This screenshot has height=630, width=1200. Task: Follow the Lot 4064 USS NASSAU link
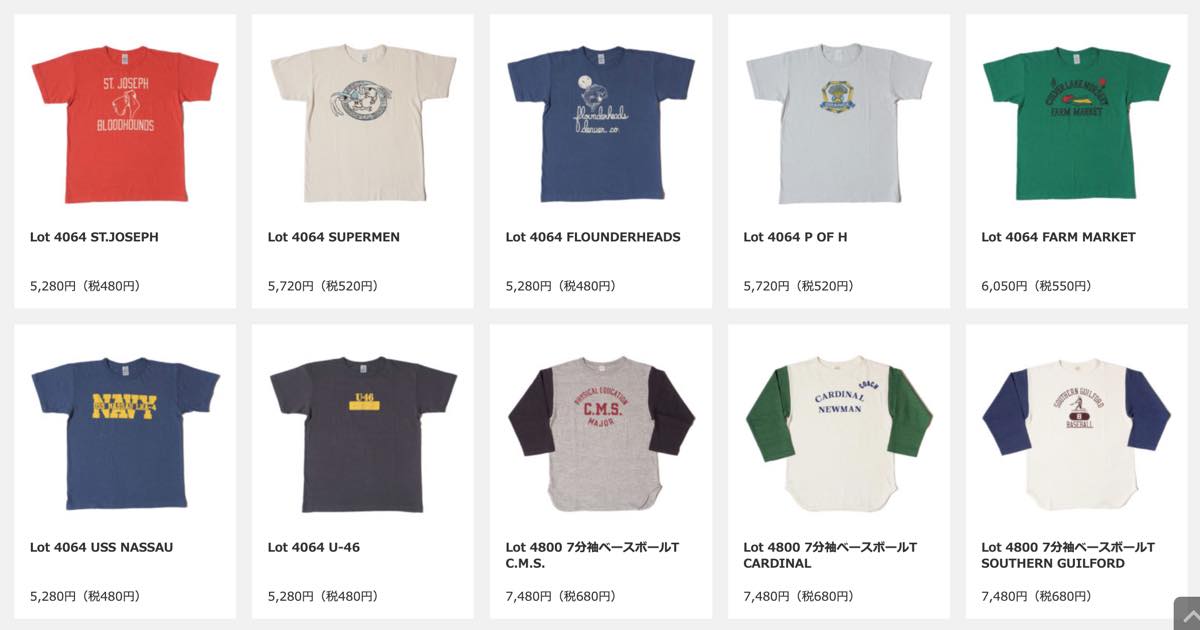pyautogui.click(x=101, y=547)
